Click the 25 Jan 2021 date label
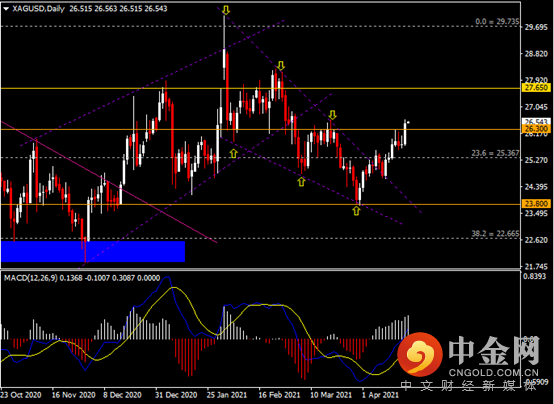 [x=227, y=395]
